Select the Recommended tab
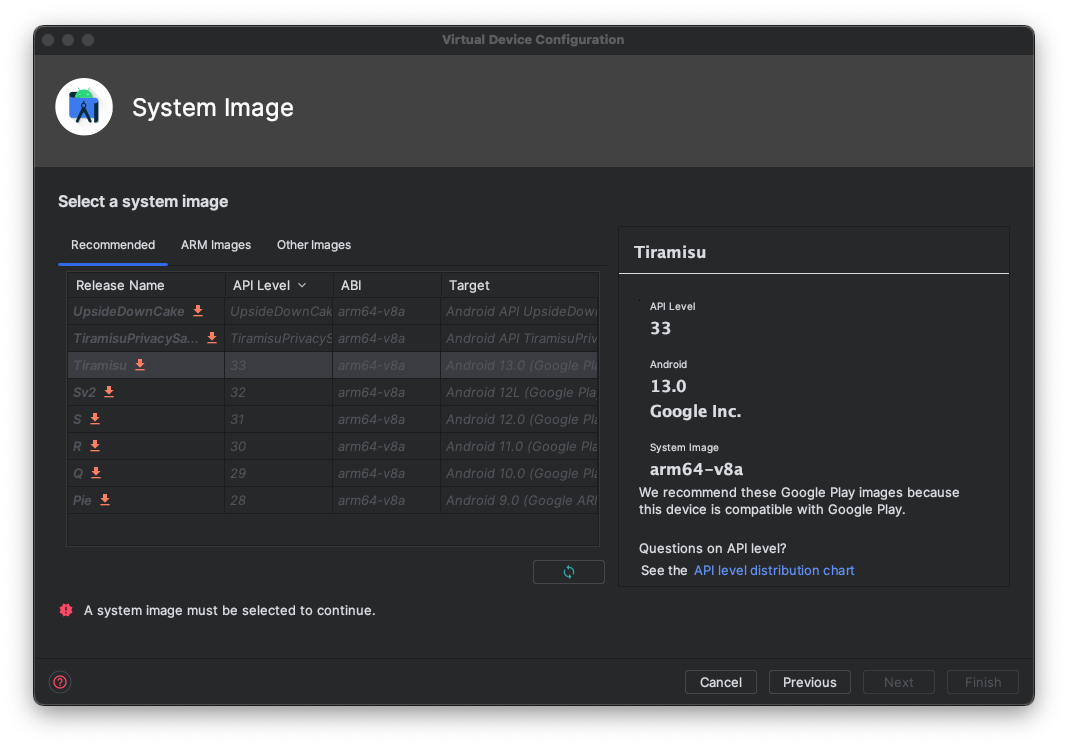Screen dimensions: 1068x747 113,245
